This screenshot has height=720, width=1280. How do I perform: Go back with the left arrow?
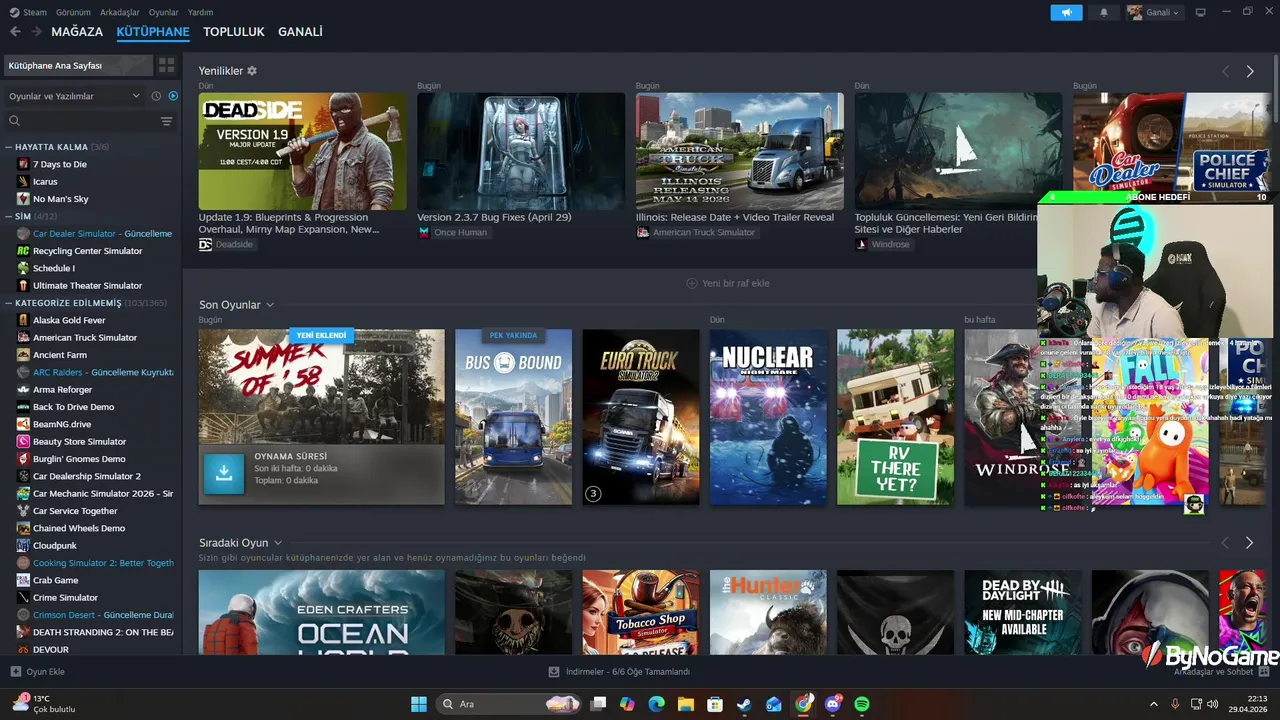click(15, 32)
